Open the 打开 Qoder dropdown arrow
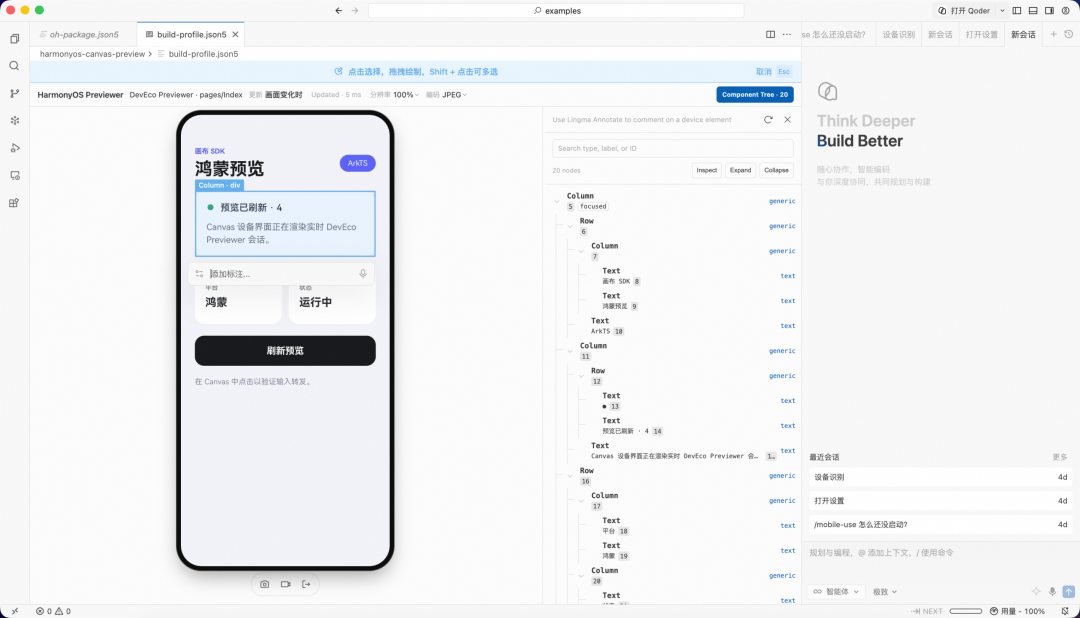This screenshot has height=618, width=1080. point(1002,10)
